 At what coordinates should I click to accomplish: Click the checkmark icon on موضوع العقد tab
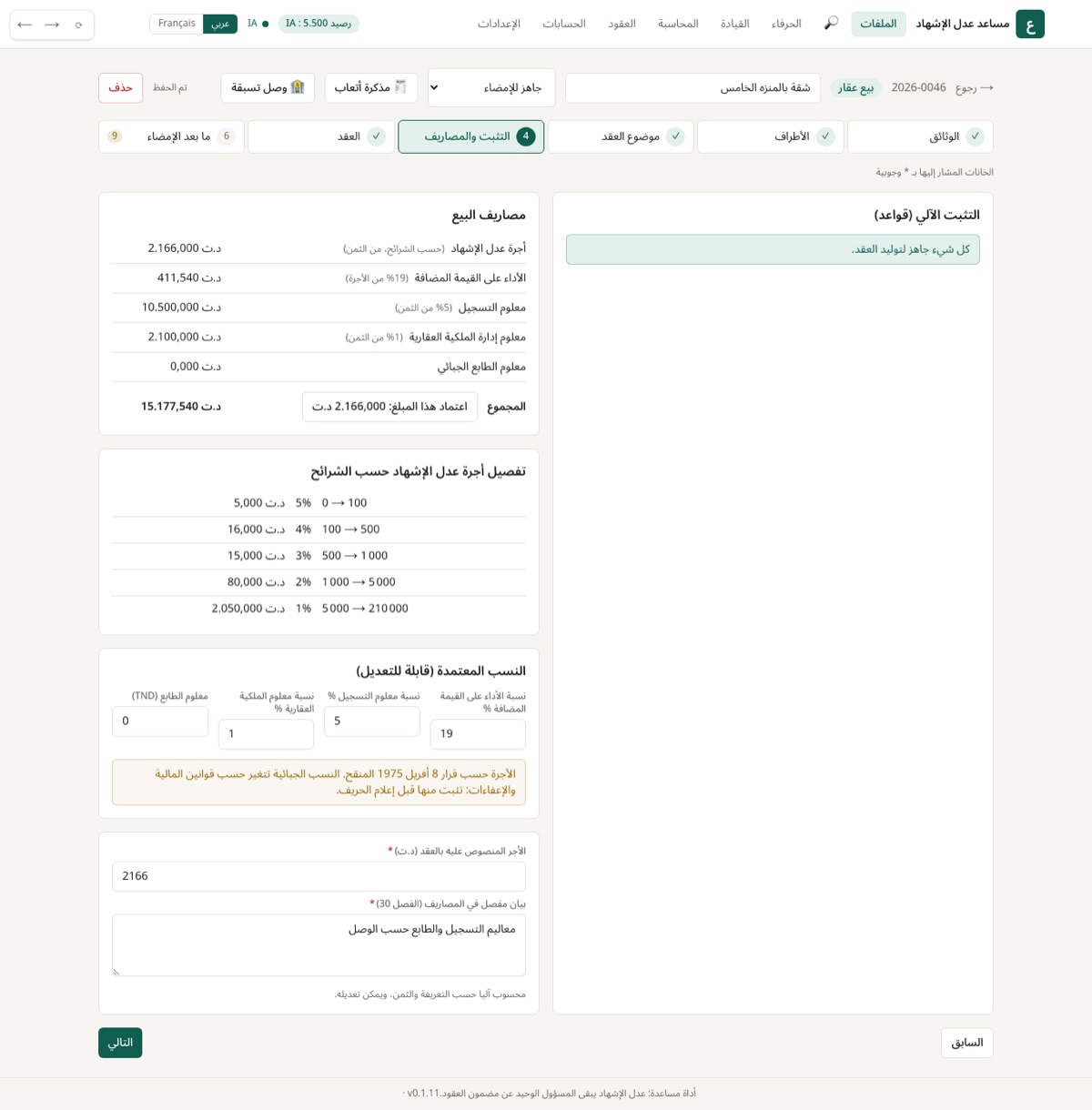(x=675, y=136)
